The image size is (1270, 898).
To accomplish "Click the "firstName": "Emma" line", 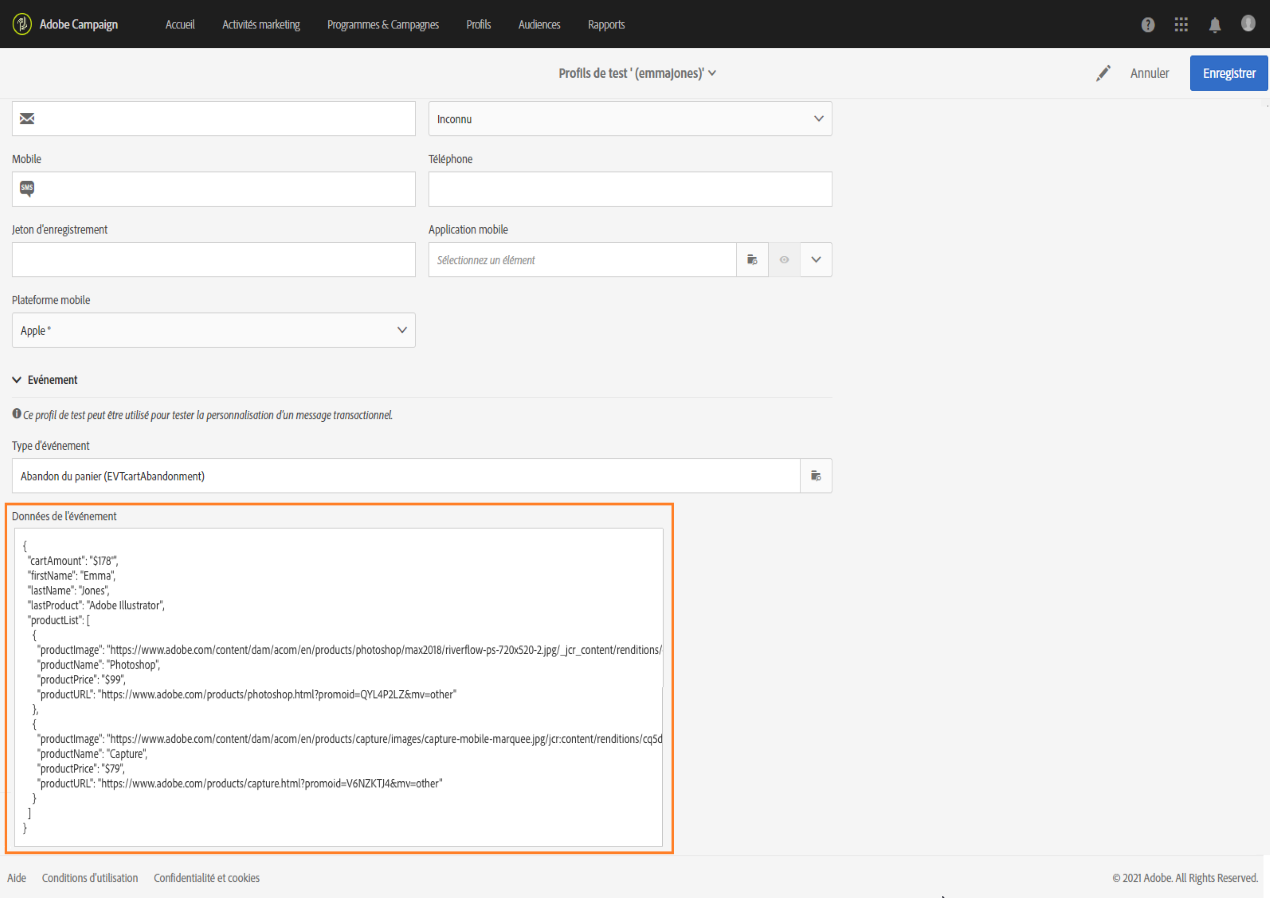I will pyautogui.click(x=72, y=576).
